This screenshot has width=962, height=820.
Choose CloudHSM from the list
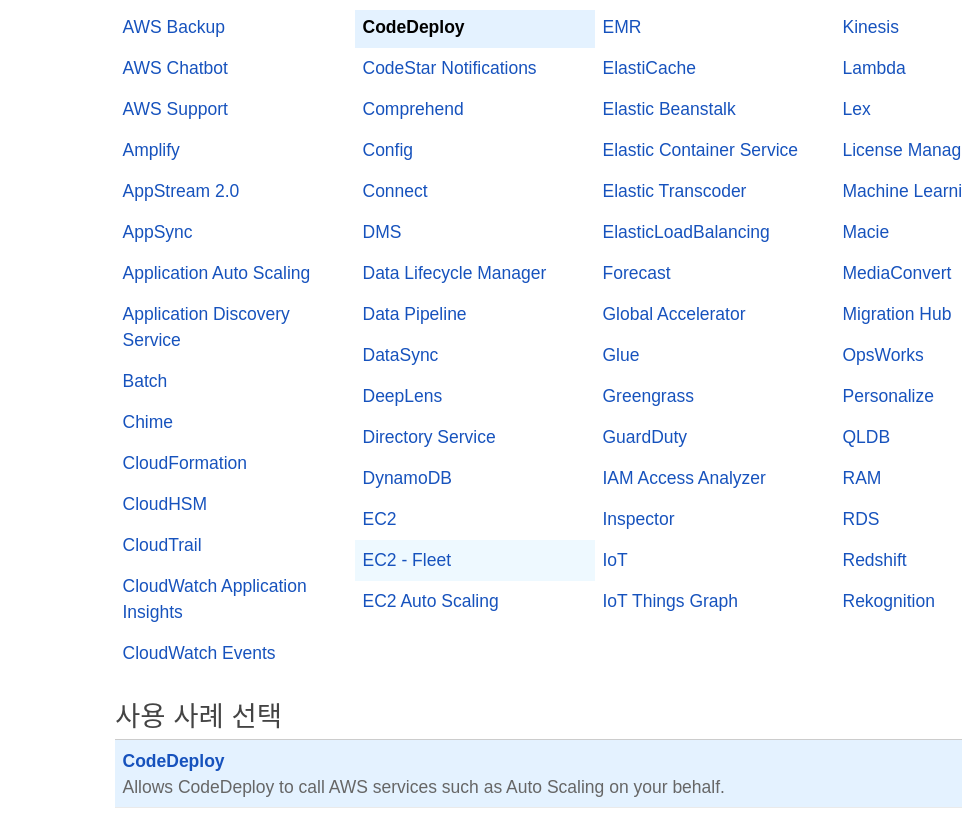click(x=164, y=504)
